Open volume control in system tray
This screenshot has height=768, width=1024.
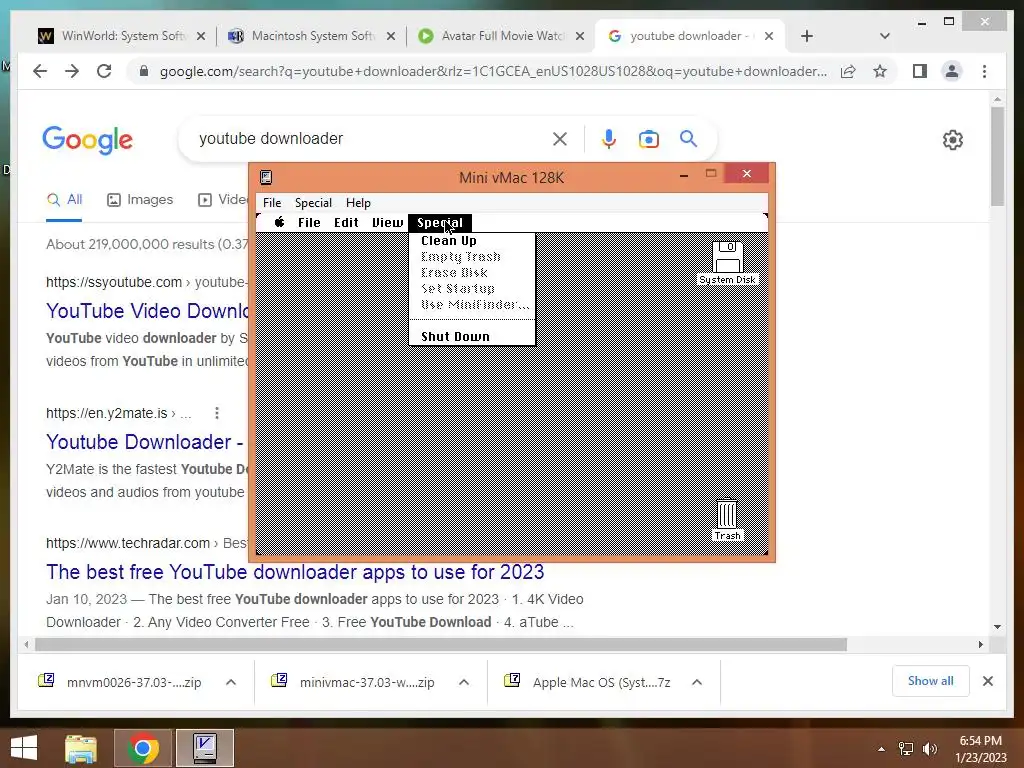[x=930, y=749]
